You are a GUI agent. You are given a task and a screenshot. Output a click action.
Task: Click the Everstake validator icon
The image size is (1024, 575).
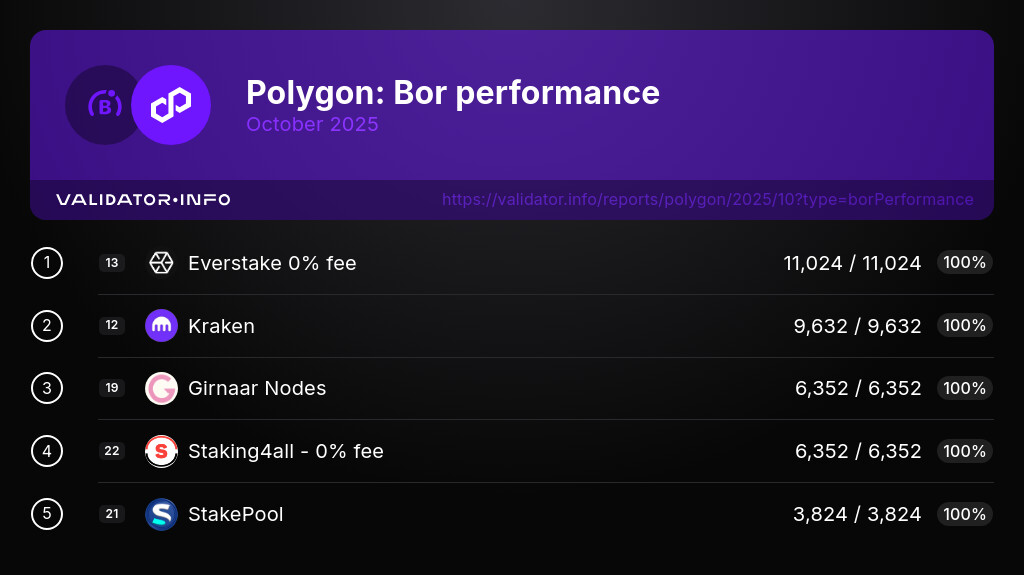tap(161, 263)
